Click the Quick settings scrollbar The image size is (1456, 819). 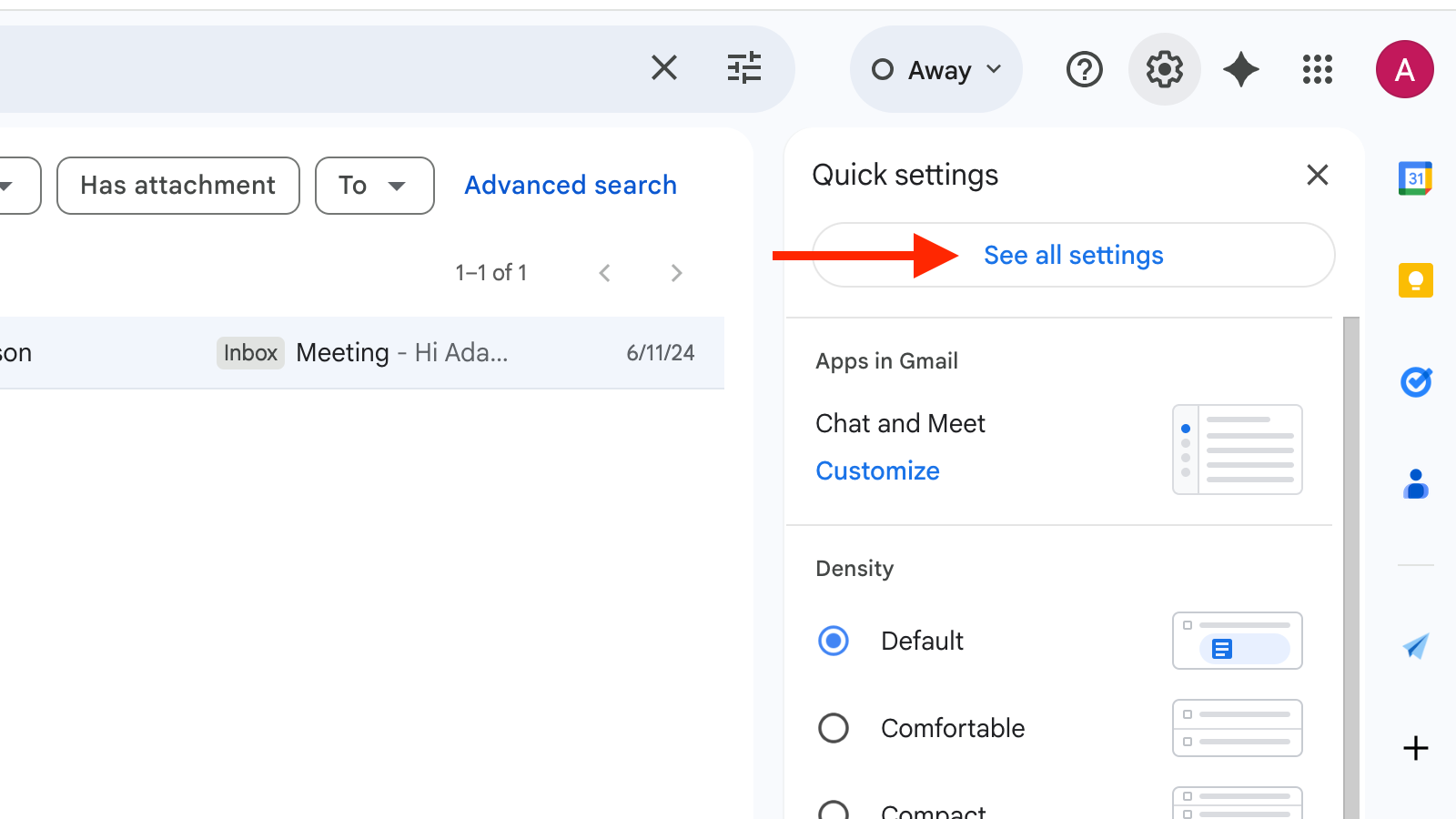pos(1351,568)
